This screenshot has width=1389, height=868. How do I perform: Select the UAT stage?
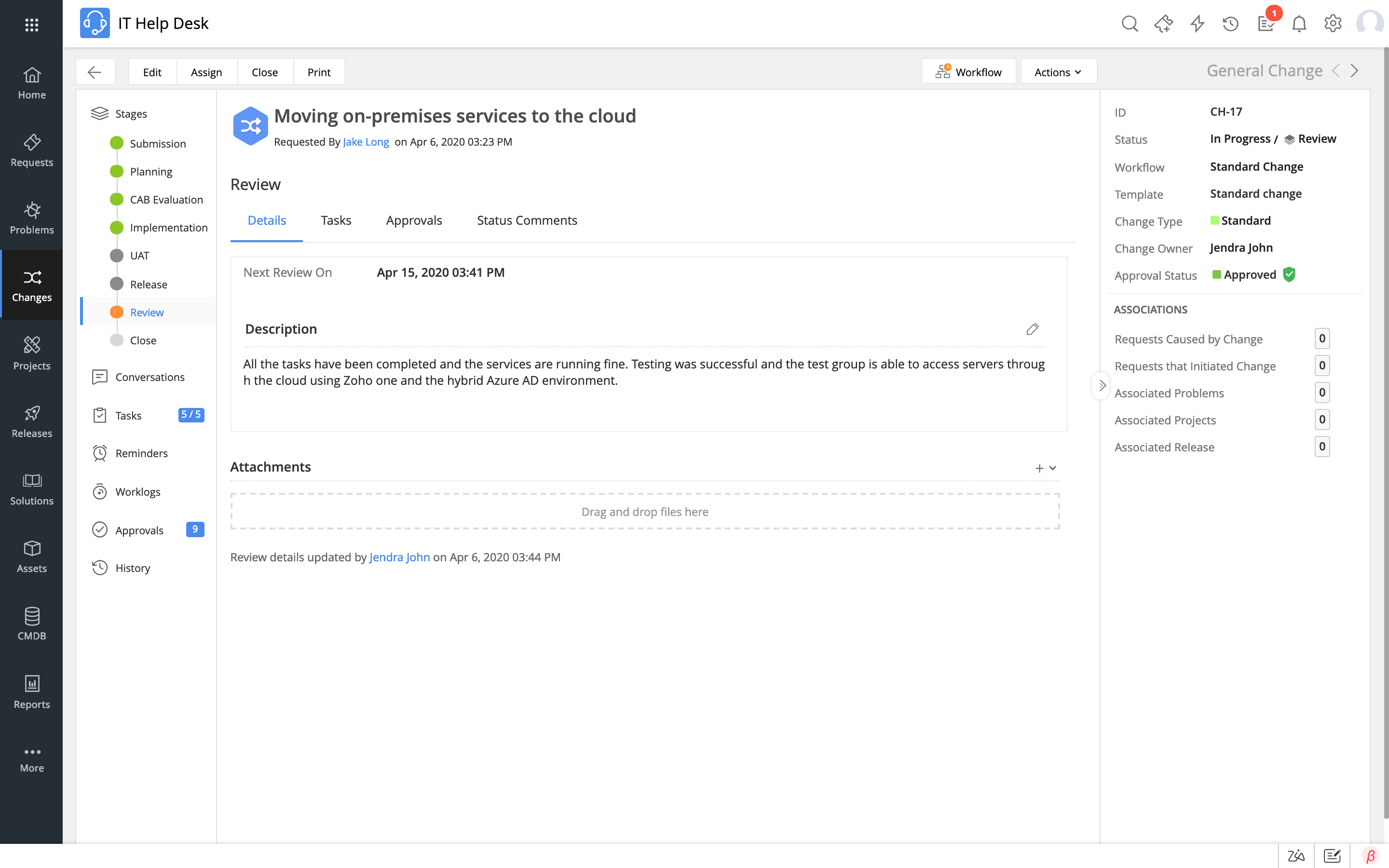[x=139, y=256]
